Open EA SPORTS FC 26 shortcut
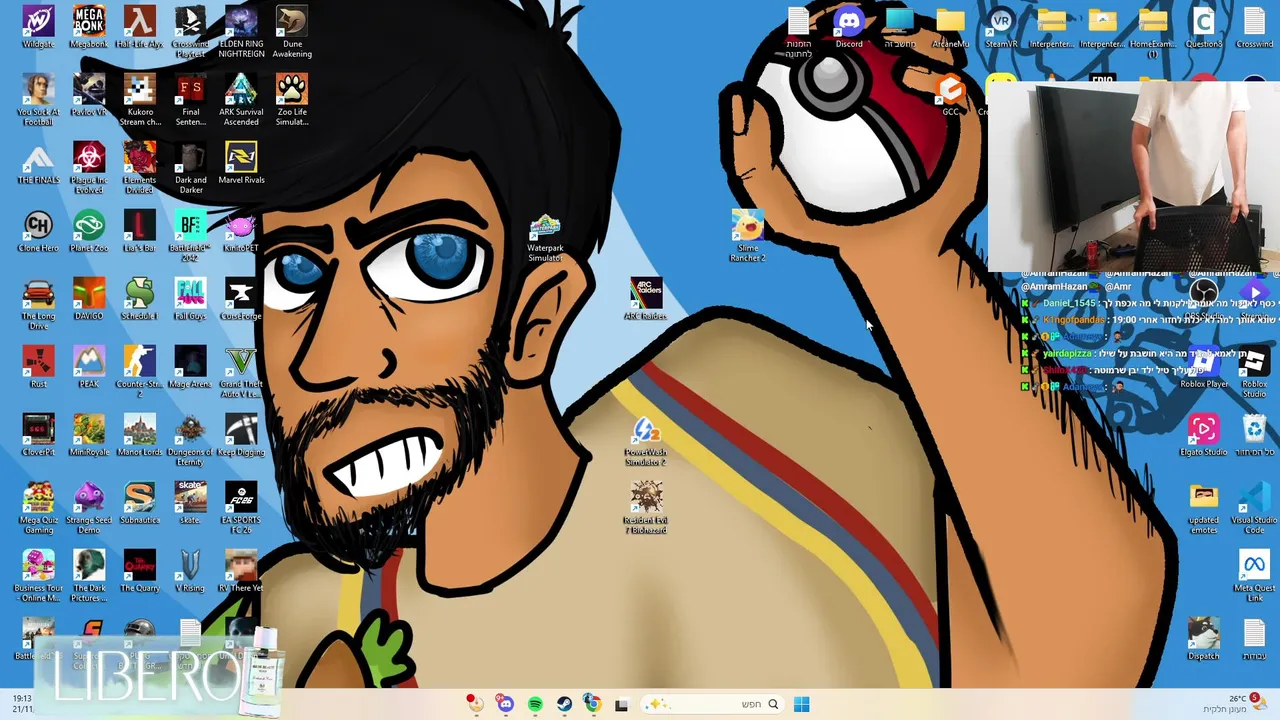 pyautogui.click(x=241, y=508)
